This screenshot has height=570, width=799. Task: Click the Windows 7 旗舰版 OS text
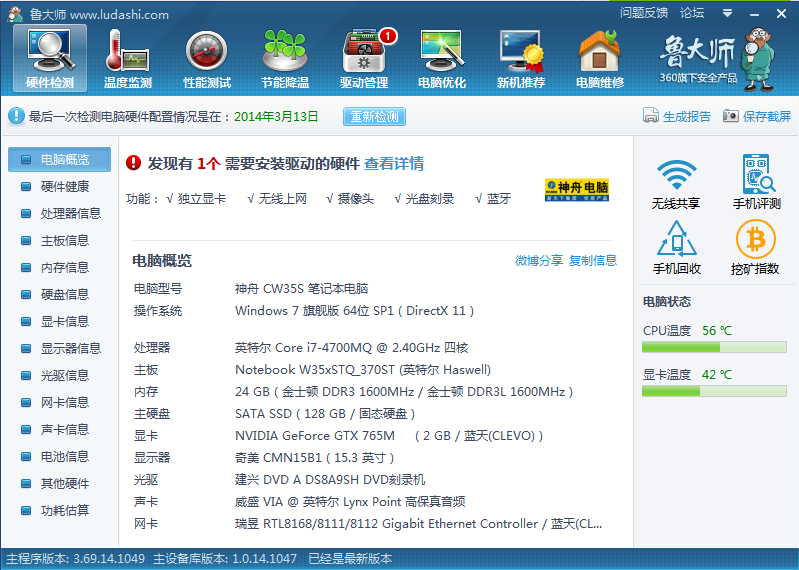point(354,311)
